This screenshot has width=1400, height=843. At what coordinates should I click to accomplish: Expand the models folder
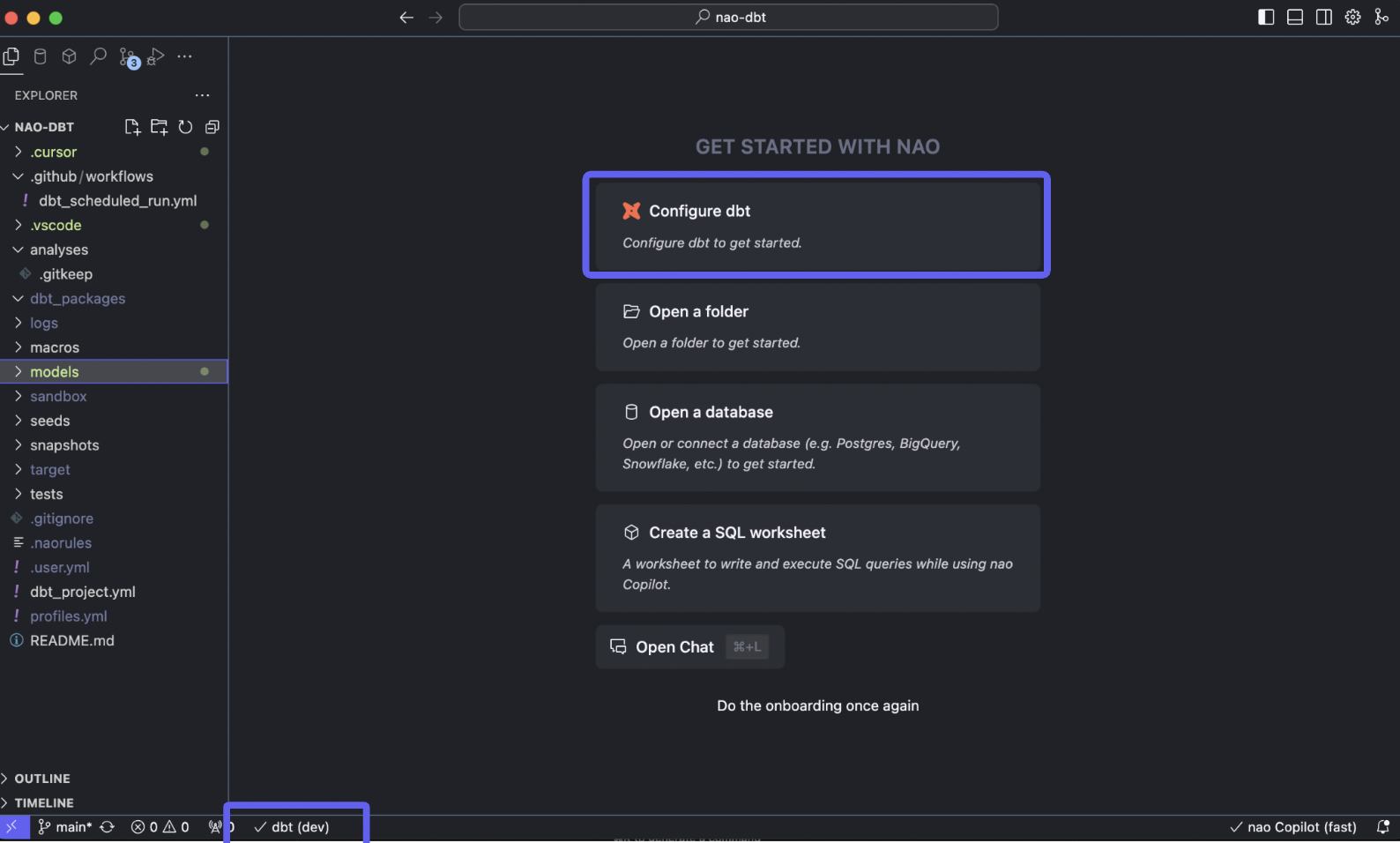tap(114, 372)
